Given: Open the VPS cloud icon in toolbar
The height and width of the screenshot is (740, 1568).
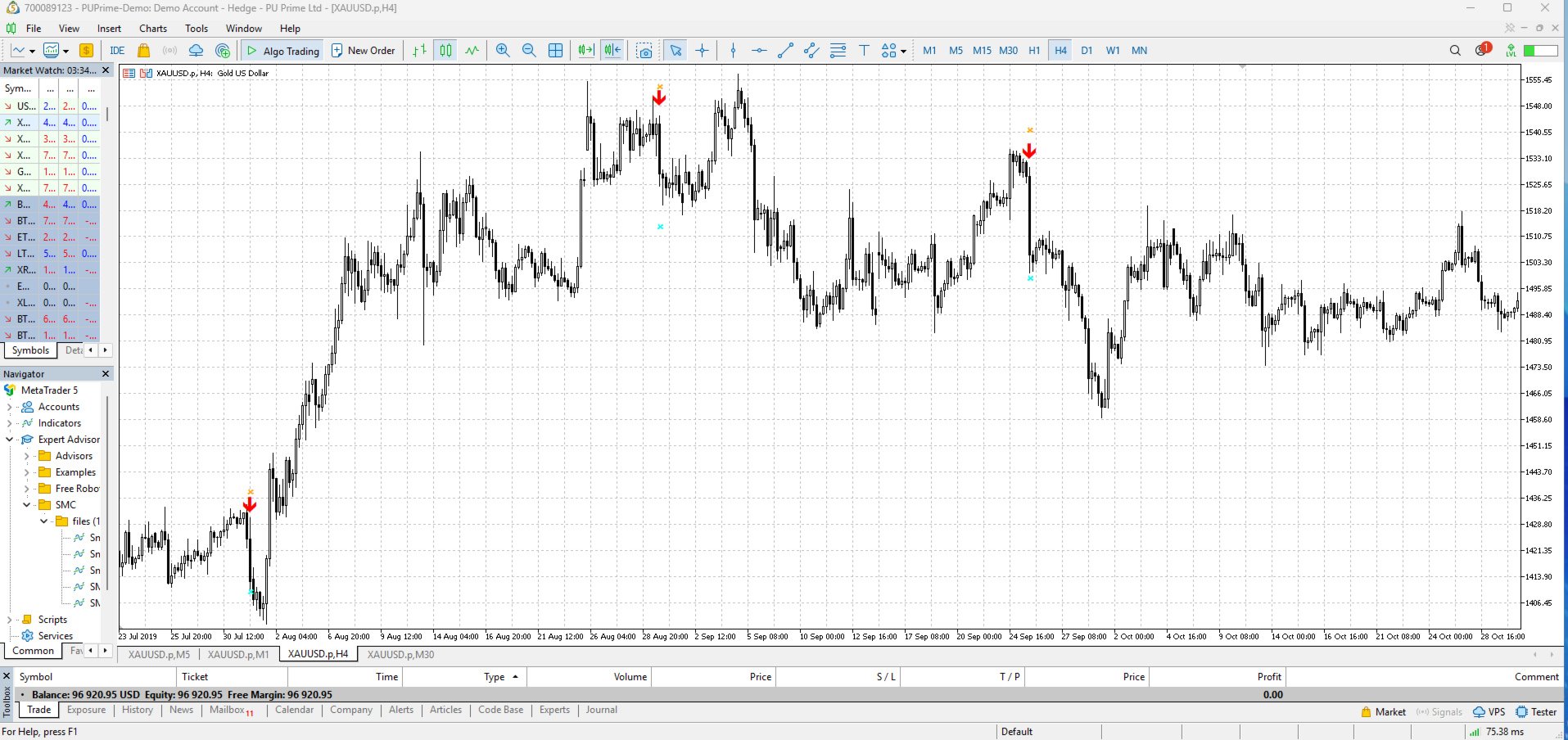Looking at the screenshot, I should pos(196,51).
